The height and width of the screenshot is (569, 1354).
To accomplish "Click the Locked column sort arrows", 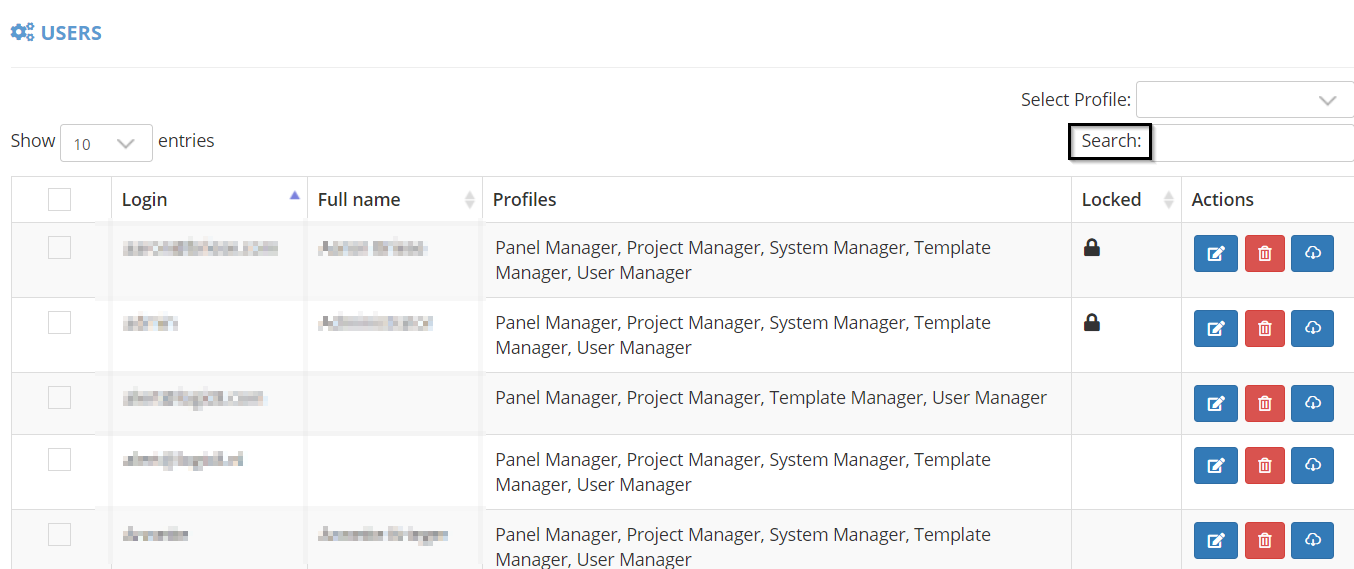I will coord(1168,200).
